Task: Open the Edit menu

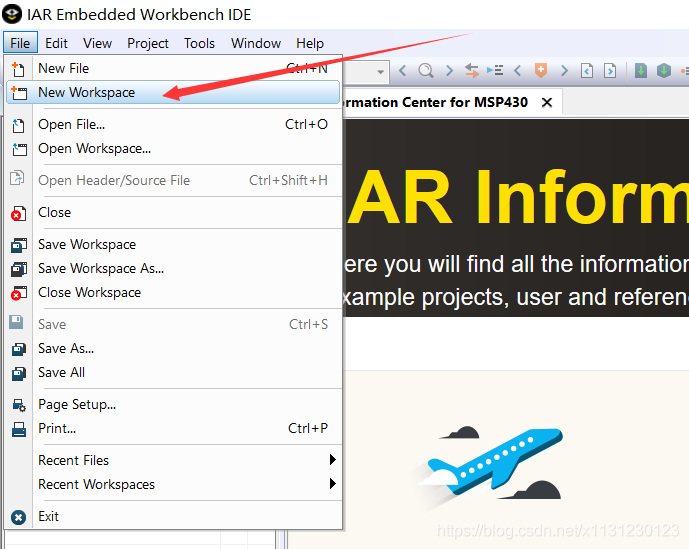Action: pos(56,43)
